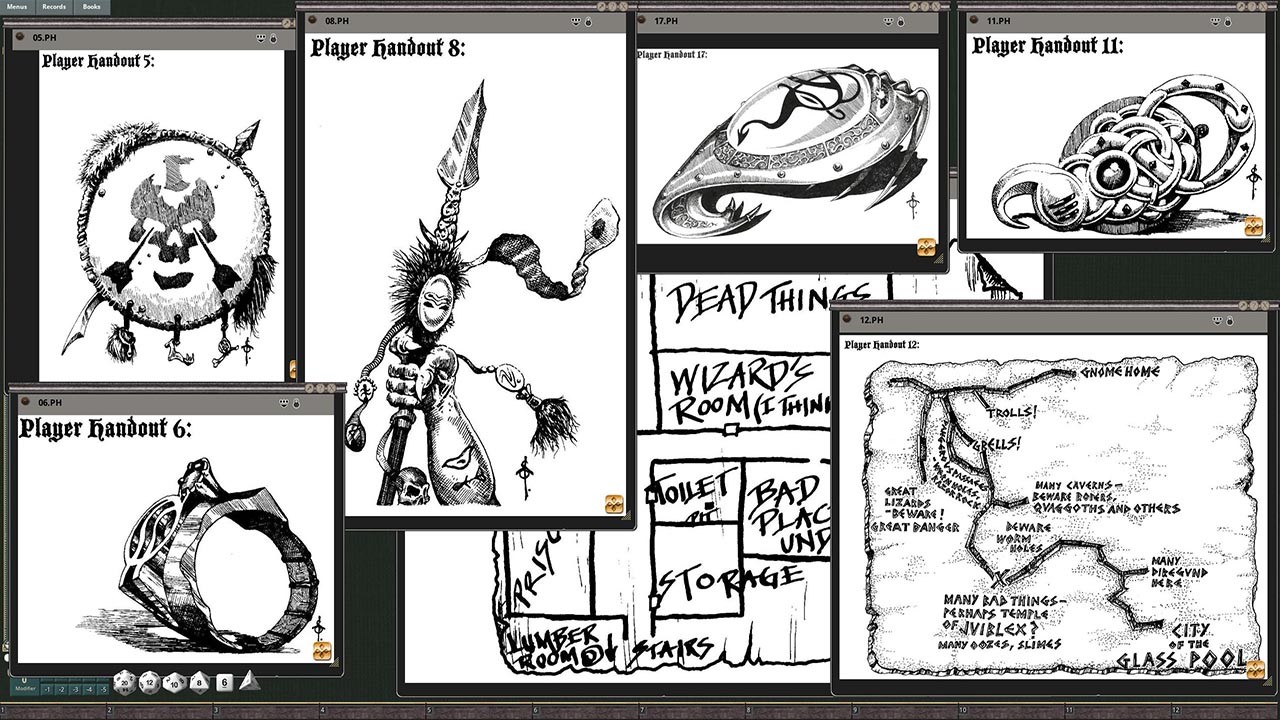This screenshot has height=720, width=1280.
Task: Toggle player visibility eye on 05.PH title bar
Action: point(260,37)
